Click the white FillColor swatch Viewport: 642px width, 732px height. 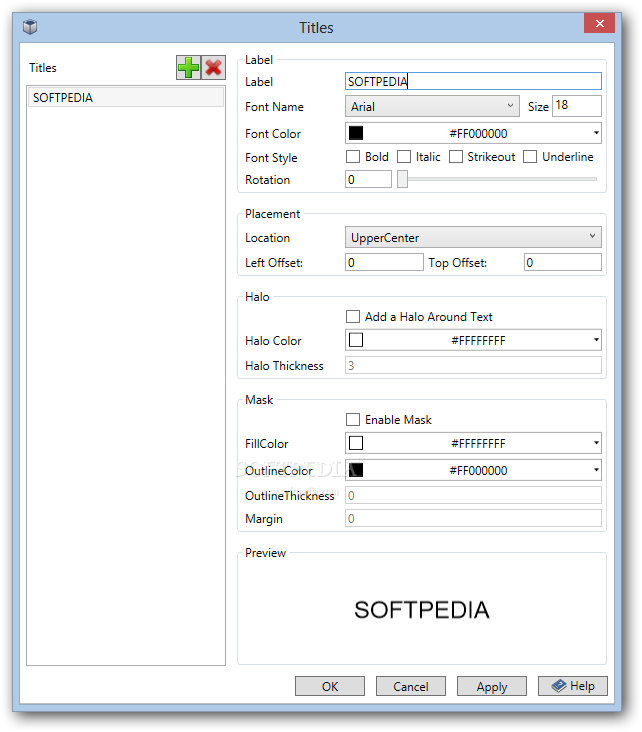click(x=356, y=443)
